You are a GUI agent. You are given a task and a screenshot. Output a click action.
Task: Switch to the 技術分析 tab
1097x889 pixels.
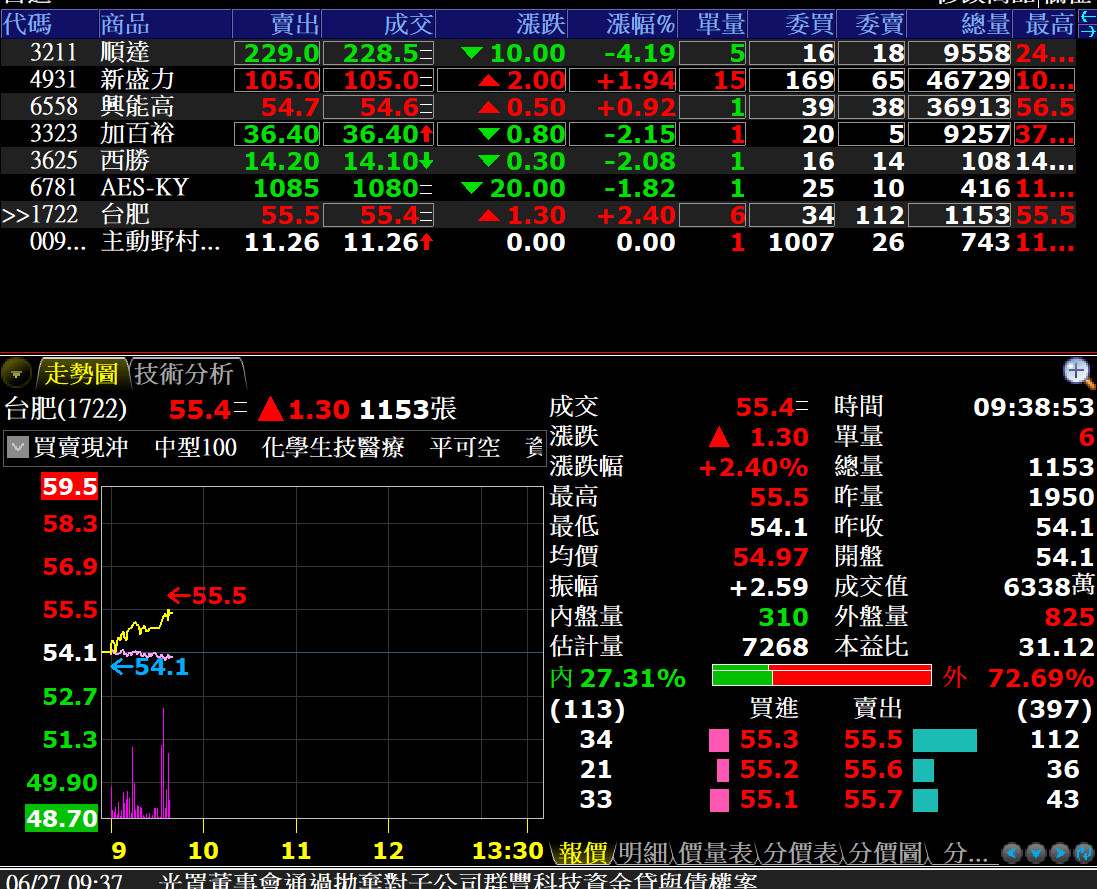click(183, 374)
